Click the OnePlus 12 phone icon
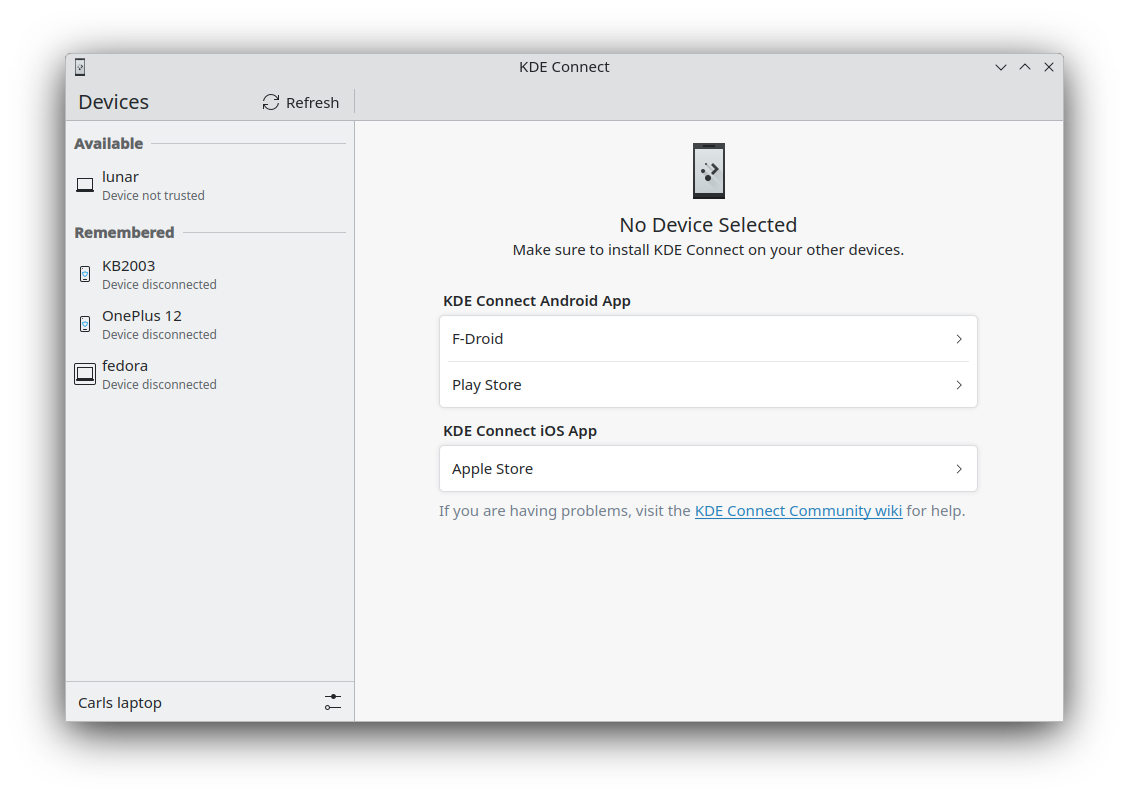 click(85, 324)
